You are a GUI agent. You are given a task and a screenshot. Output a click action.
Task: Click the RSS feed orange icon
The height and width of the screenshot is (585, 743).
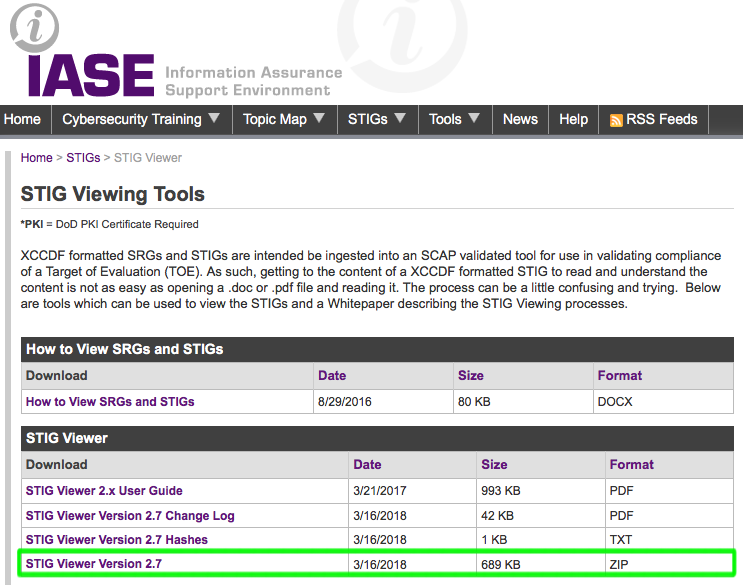click(x=616, y=120)
